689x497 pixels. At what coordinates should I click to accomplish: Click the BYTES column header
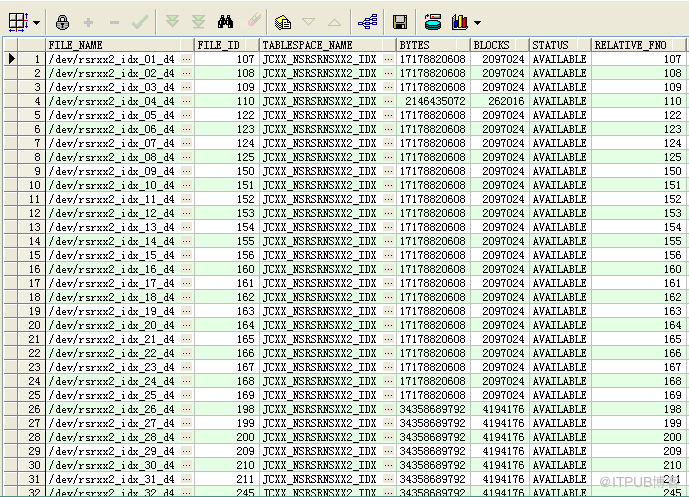433,45
